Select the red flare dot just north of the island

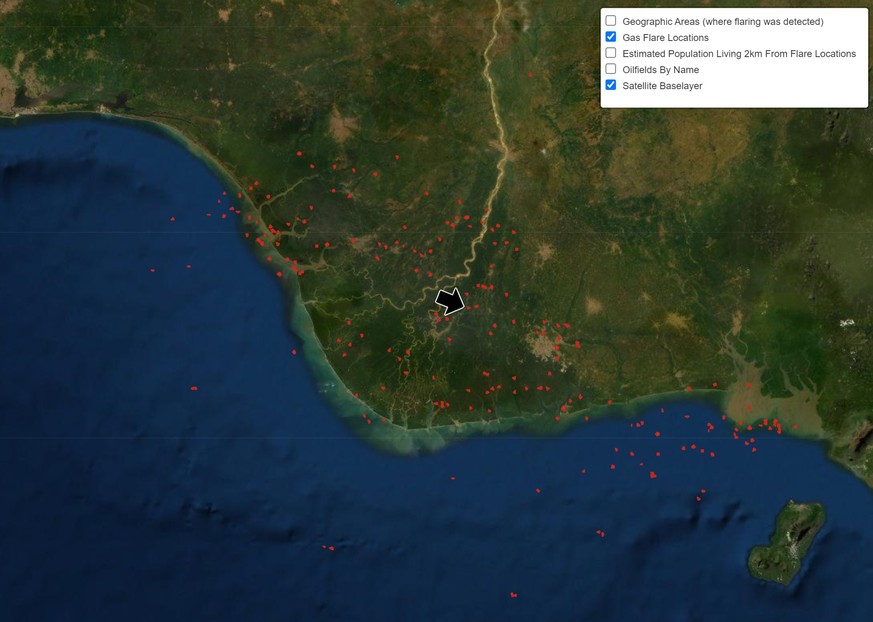click(702, 491)
